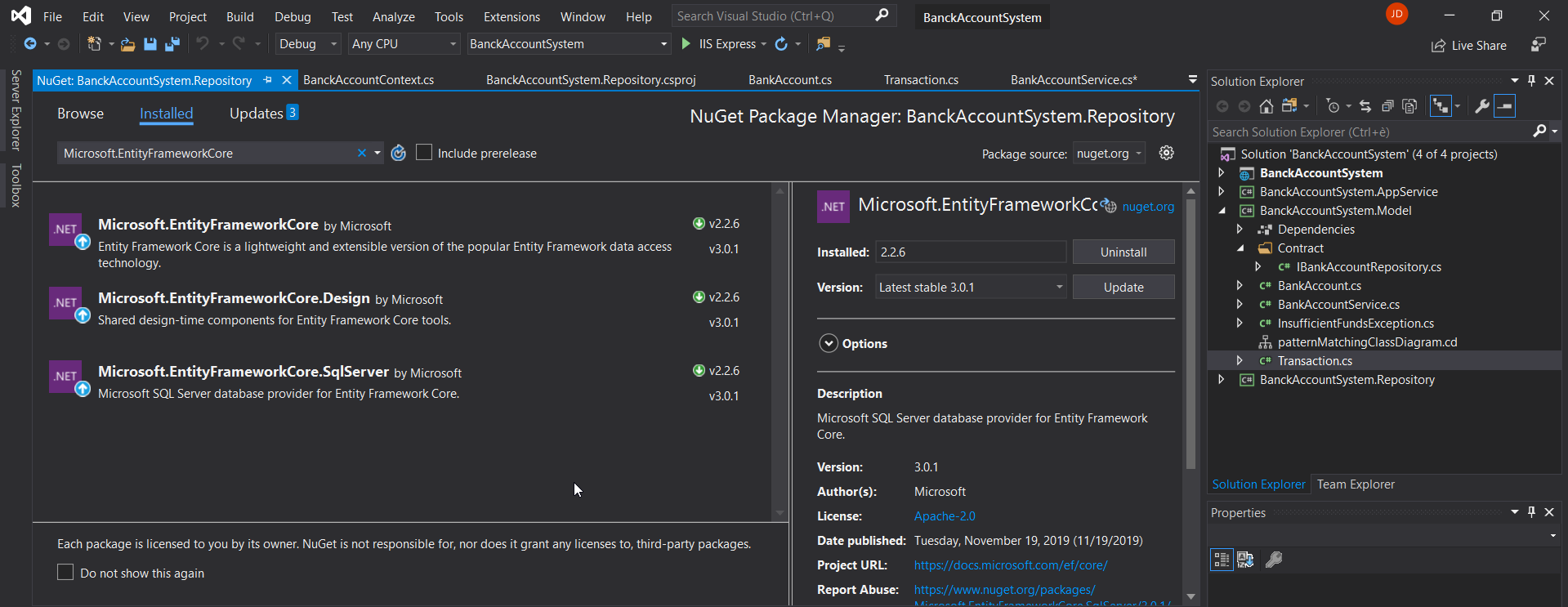The height and width of the screenshot is (607, 1568).
Task: Click the Show All Files icon
Action: pos(1409,106)
